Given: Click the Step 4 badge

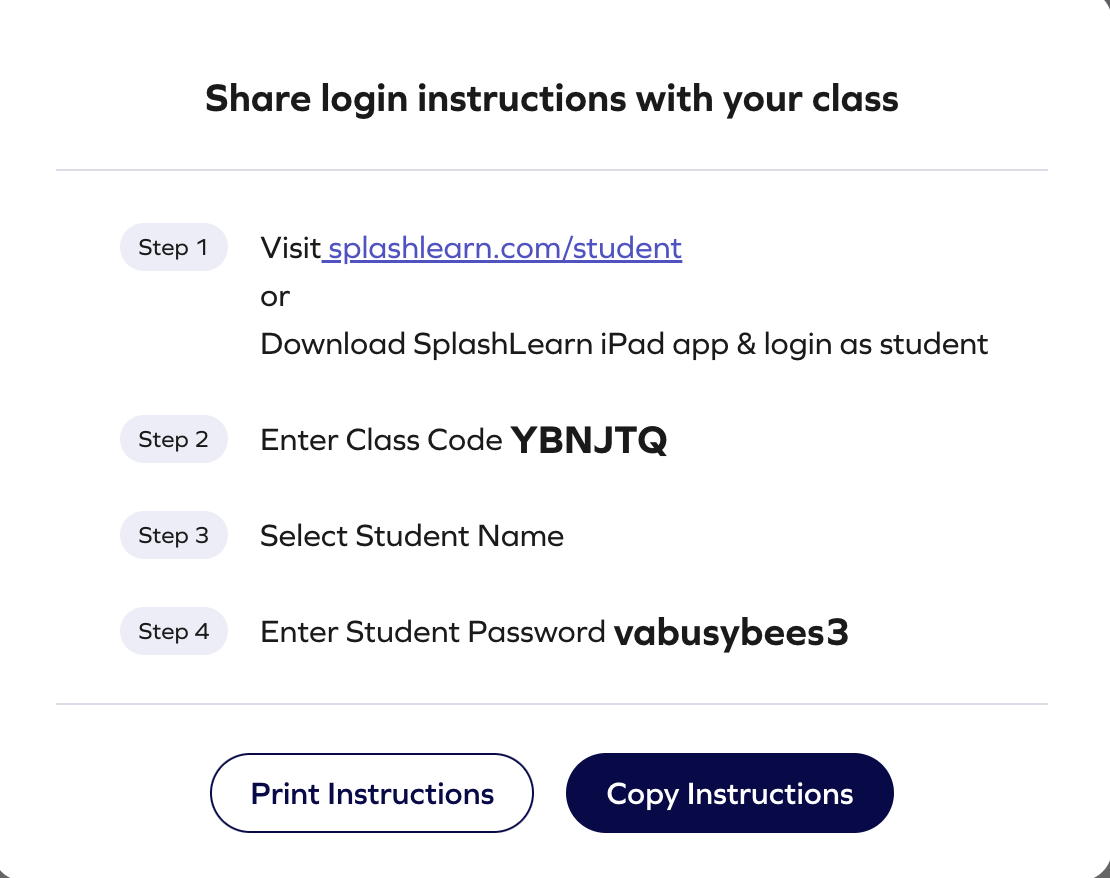Looking at the screenshot, I should tap(173, 632).
